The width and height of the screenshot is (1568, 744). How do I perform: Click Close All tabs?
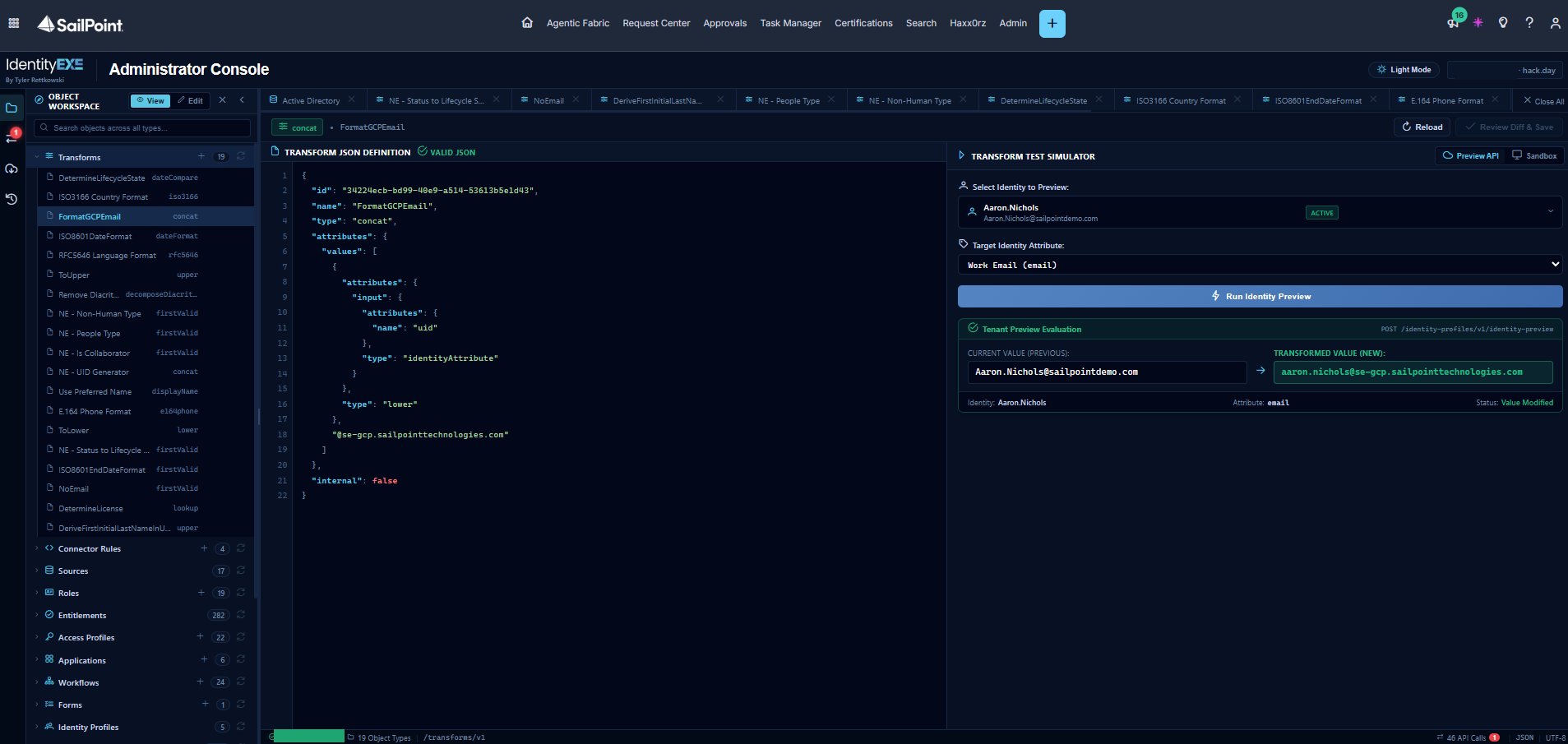click(1543, 101)
